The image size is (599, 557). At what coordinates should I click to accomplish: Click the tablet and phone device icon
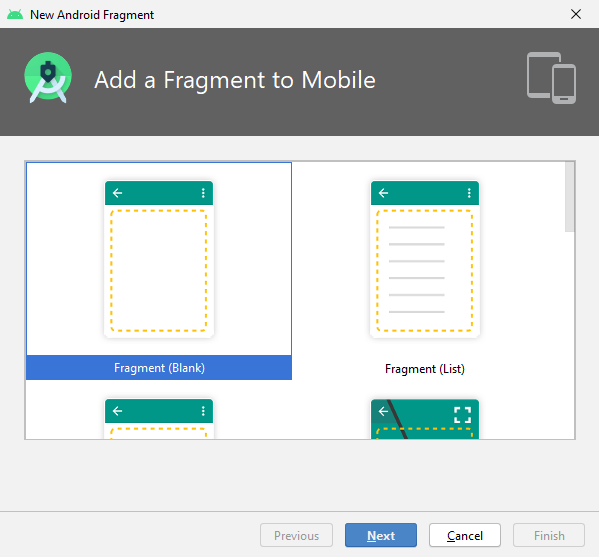[551, 78]
